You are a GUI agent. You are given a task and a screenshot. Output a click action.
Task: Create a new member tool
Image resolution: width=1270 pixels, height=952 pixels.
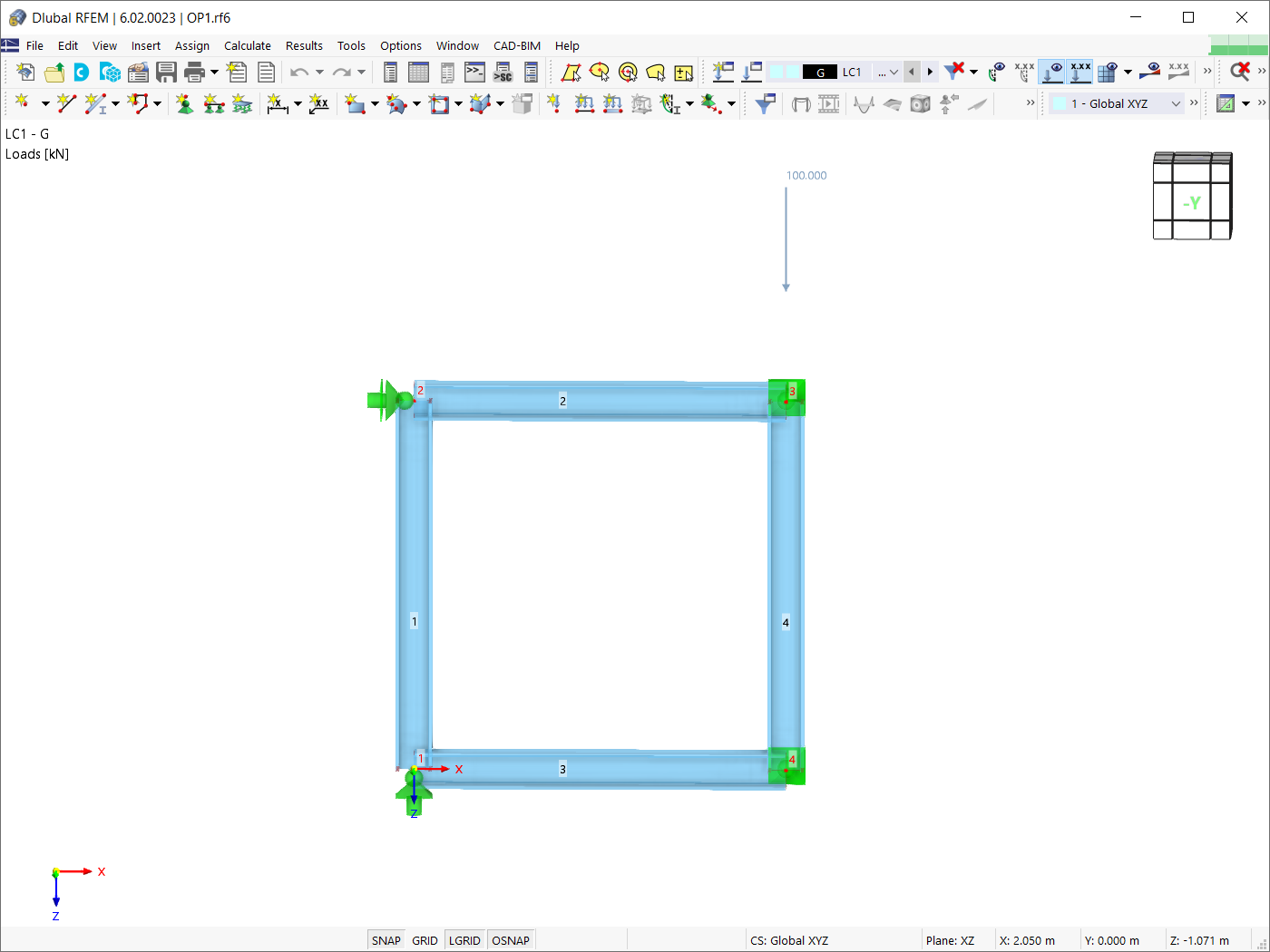[95, 103]
